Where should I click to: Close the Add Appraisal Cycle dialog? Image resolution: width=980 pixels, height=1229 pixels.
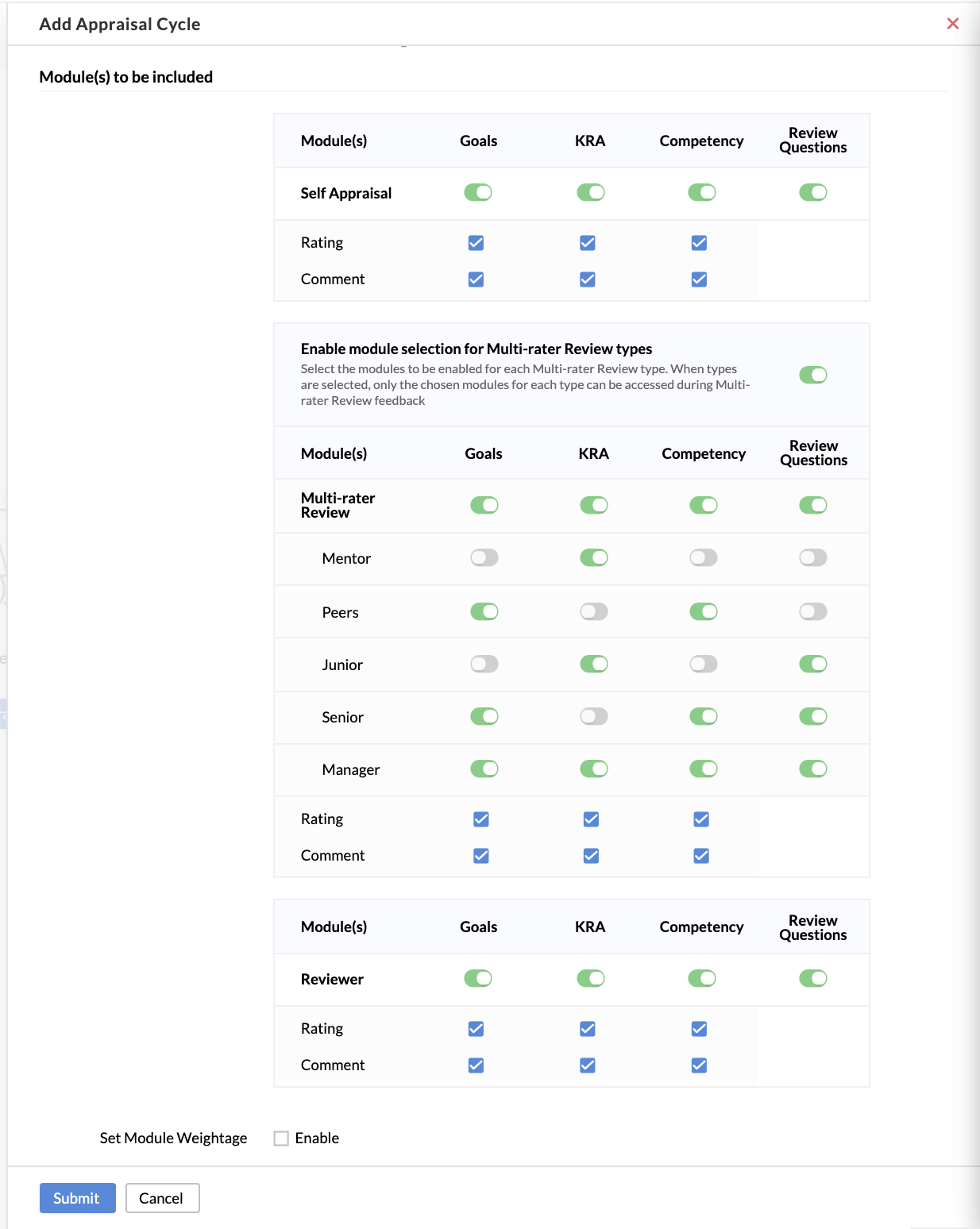coord(952,24)
